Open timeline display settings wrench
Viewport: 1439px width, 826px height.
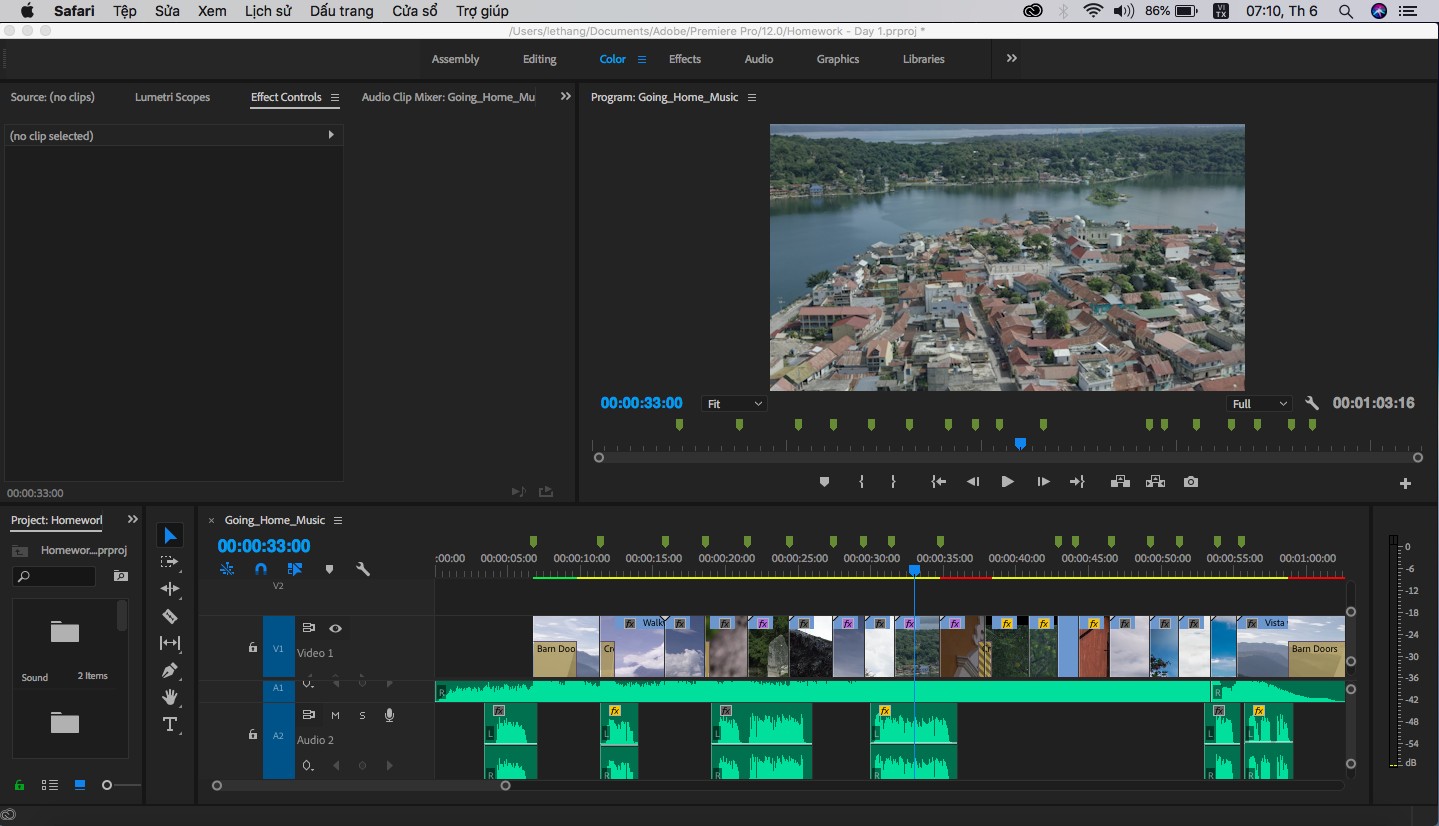[x=363, y=569]
